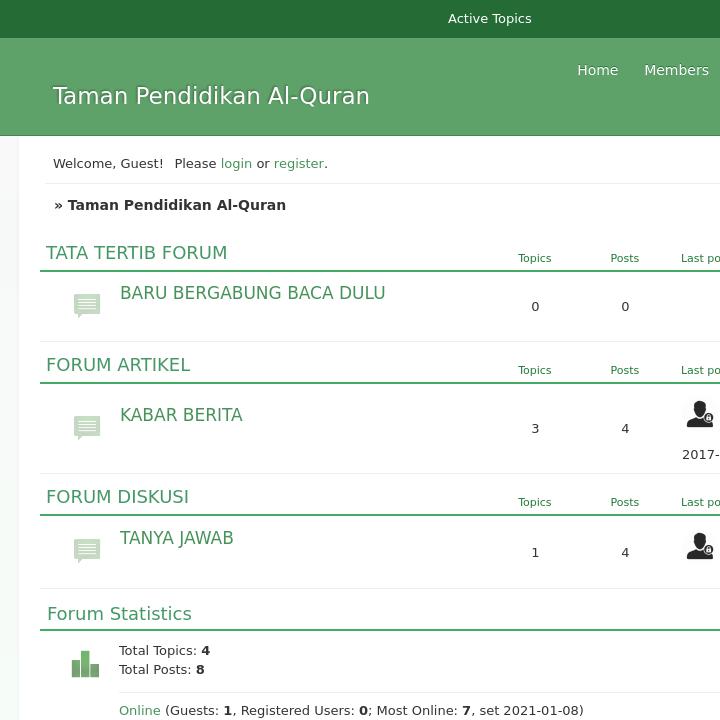720x720 pixels.
Task: Click the speech bubble icon beside BARU BERGABUNG BACA DULU
Action: [87, 305]
